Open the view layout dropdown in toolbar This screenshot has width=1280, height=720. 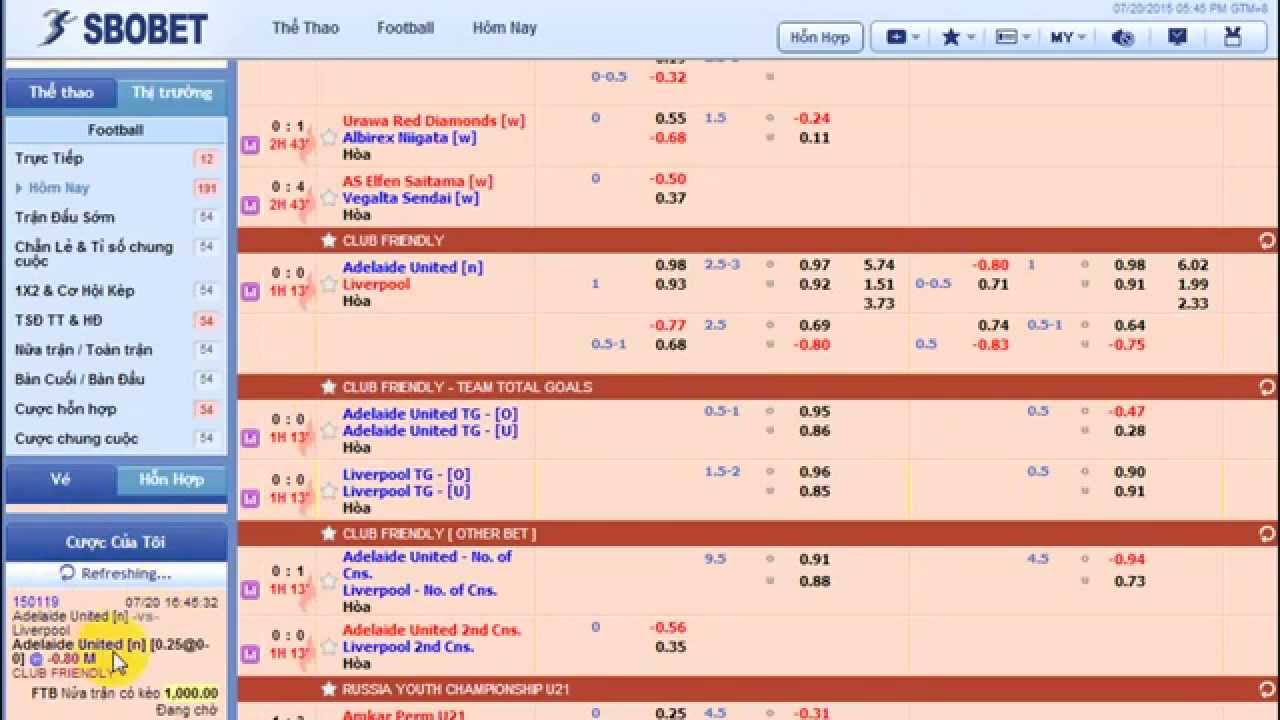click(x=1013, y=37)
